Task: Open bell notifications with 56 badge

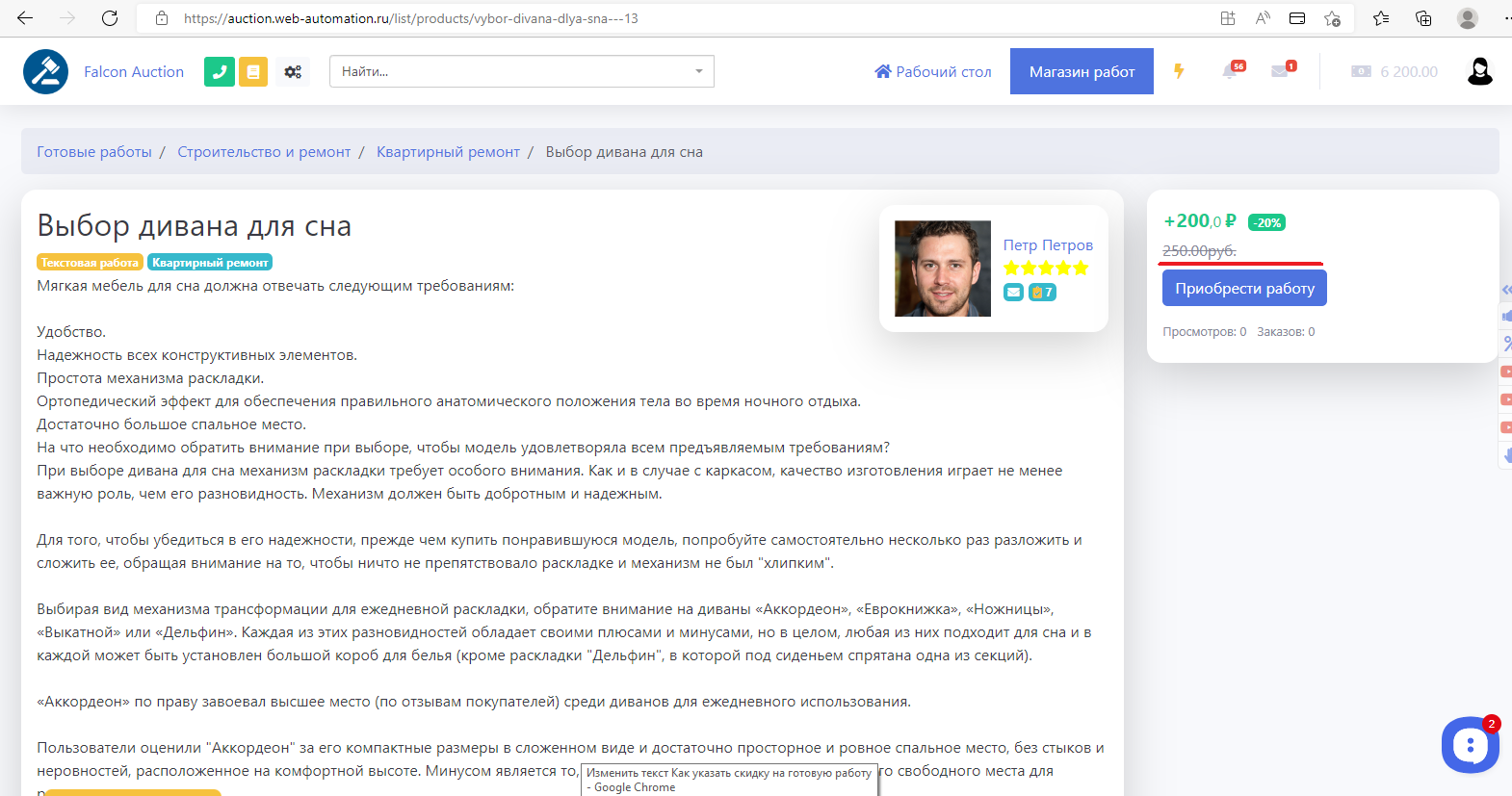Action: point(1231,71)
